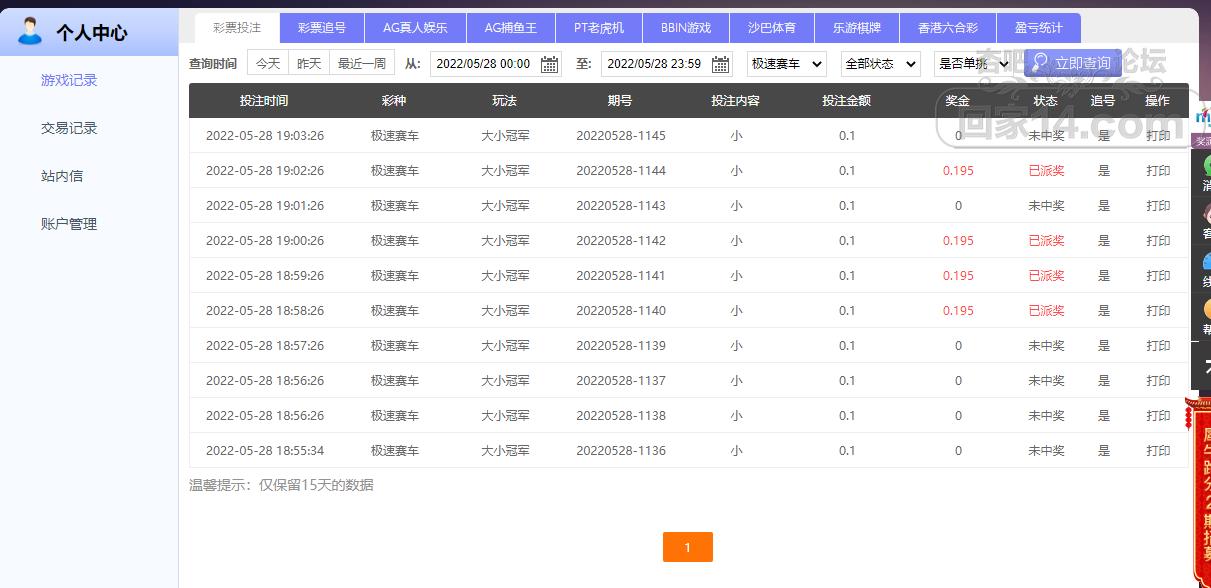Screen dimensions: 1211x588
Task: Filter records by 最近一周
Action: click(x=361, y=64)
